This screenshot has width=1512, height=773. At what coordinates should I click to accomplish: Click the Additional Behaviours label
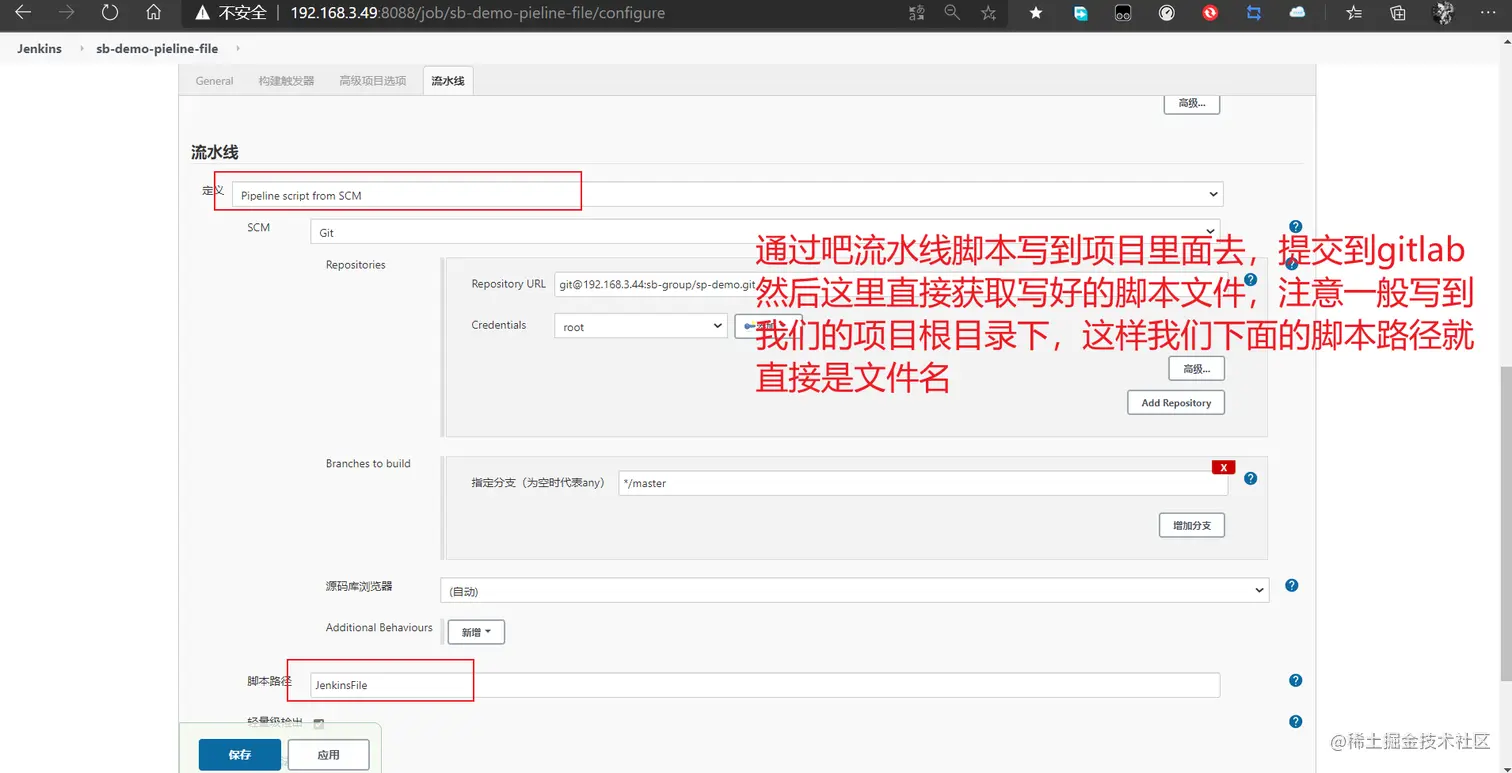379,628
